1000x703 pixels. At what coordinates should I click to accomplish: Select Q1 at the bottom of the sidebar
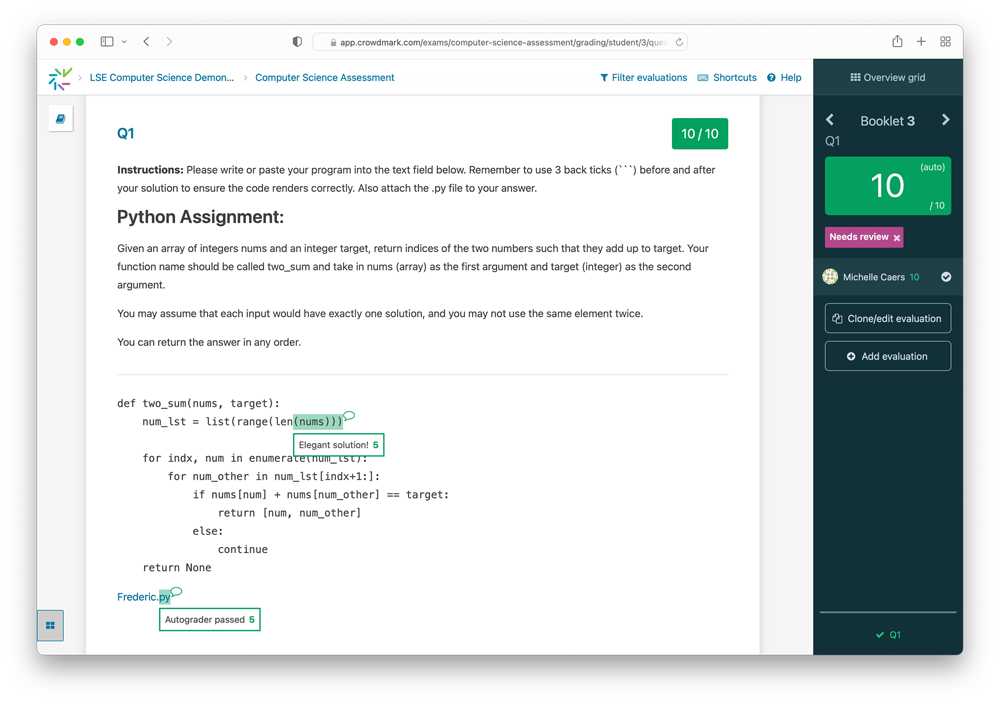tap(886, 634)
